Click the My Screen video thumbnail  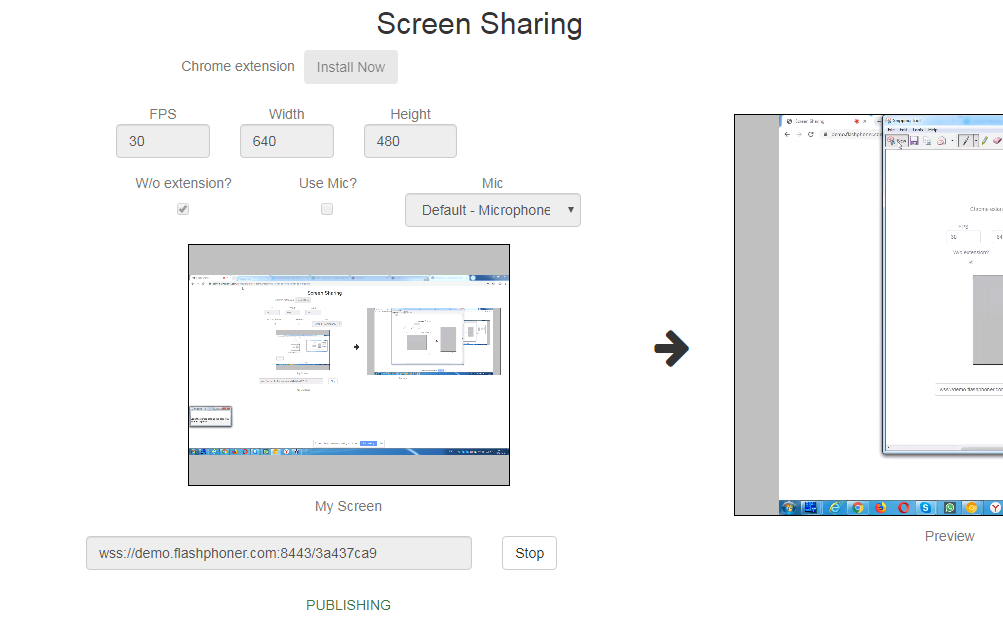coord(349,365)
